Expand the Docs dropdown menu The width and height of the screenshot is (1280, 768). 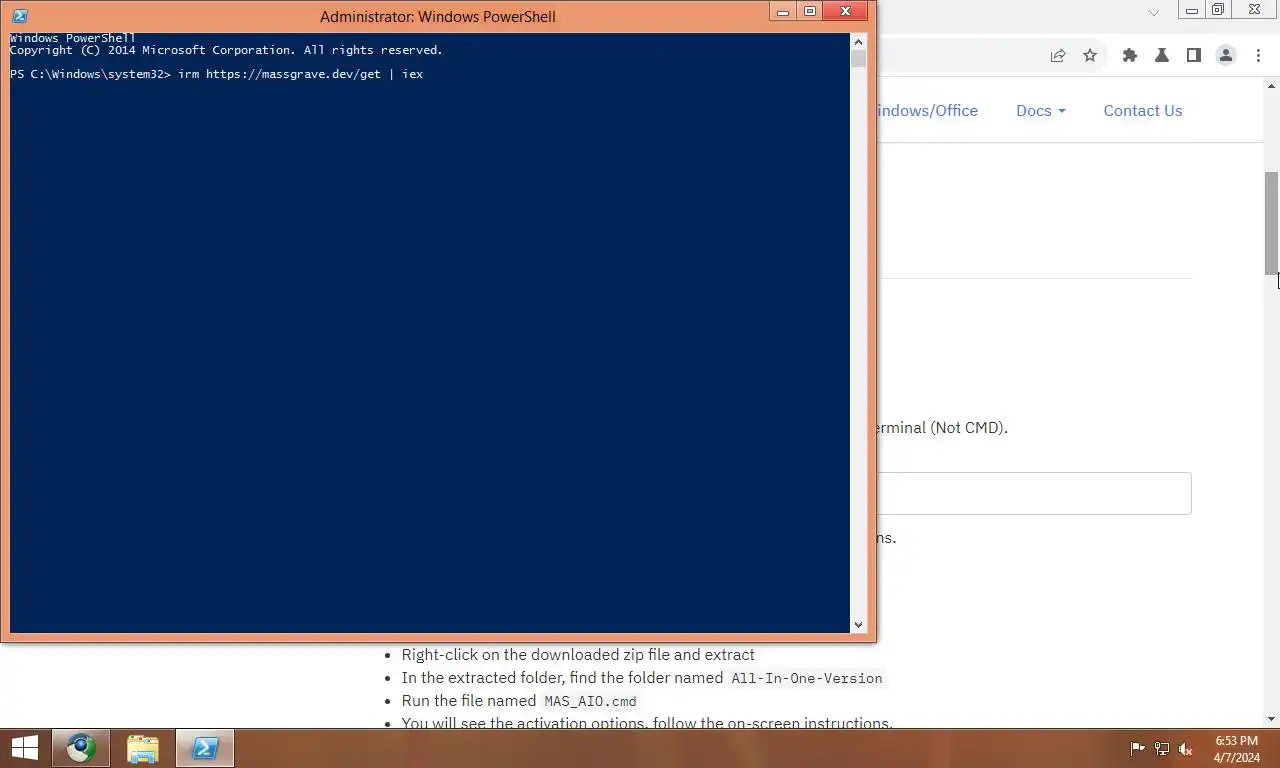pyautogui.click(x=1041, y=111)
